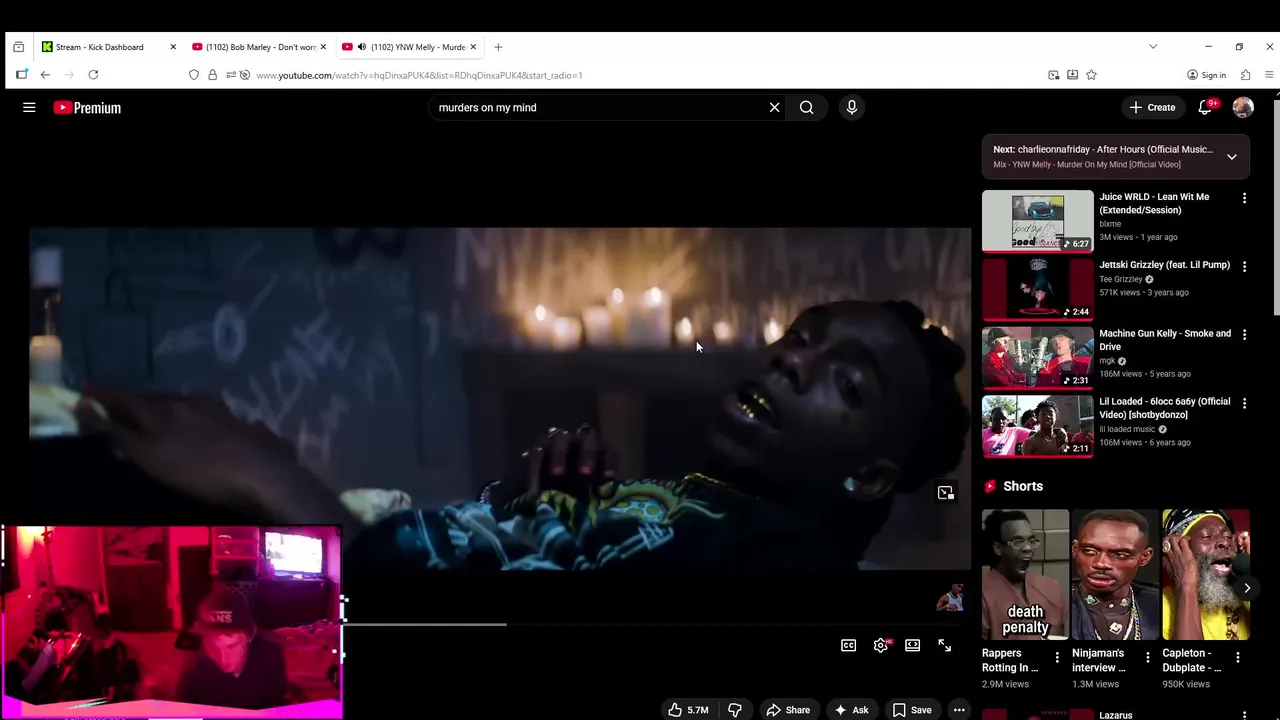Open the tracking protection shield
Viewport: 1280px width, 720px height.
tap(194, 75)
